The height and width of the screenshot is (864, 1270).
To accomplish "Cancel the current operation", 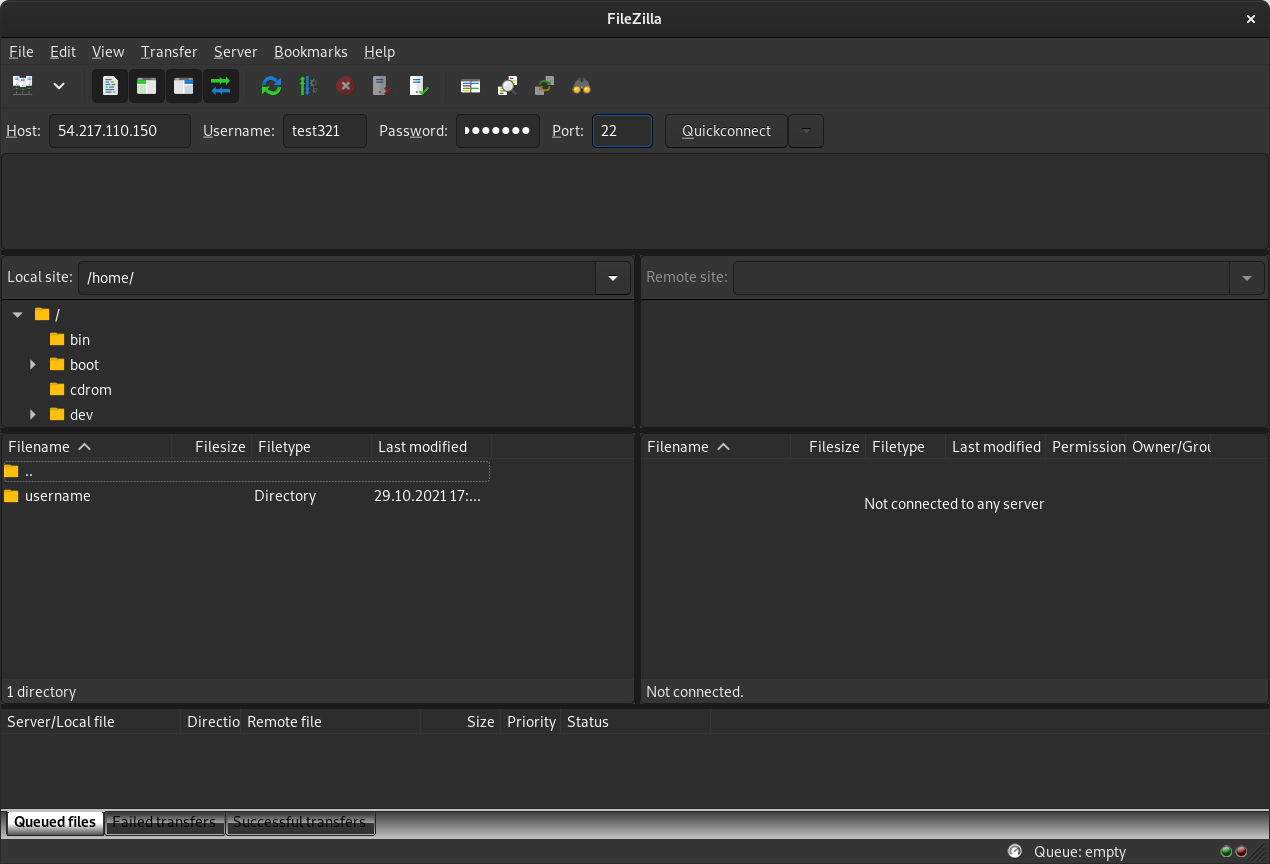I will pos(345,86).
